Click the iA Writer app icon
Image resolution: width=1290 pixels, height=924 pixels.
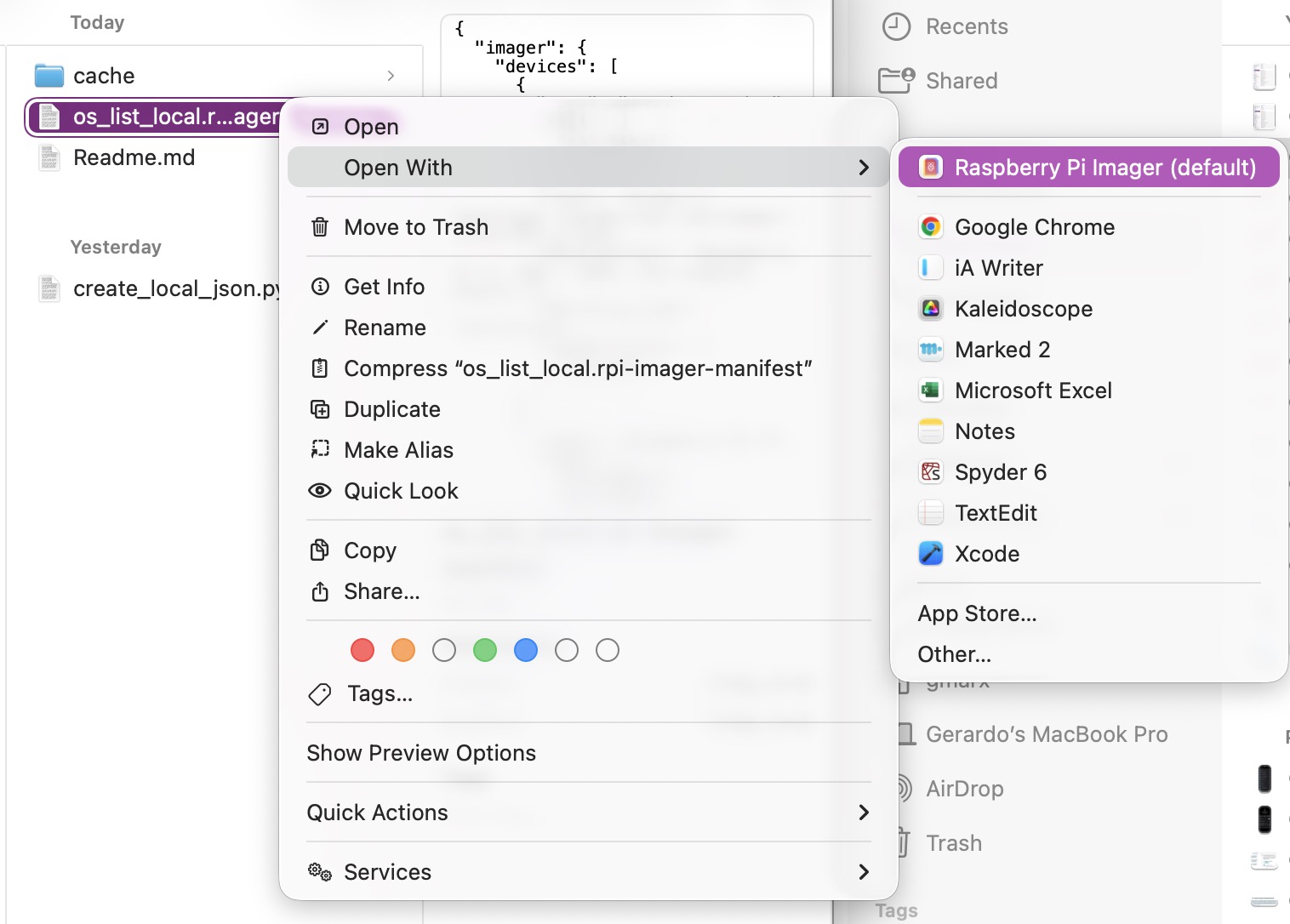[931, 268]
